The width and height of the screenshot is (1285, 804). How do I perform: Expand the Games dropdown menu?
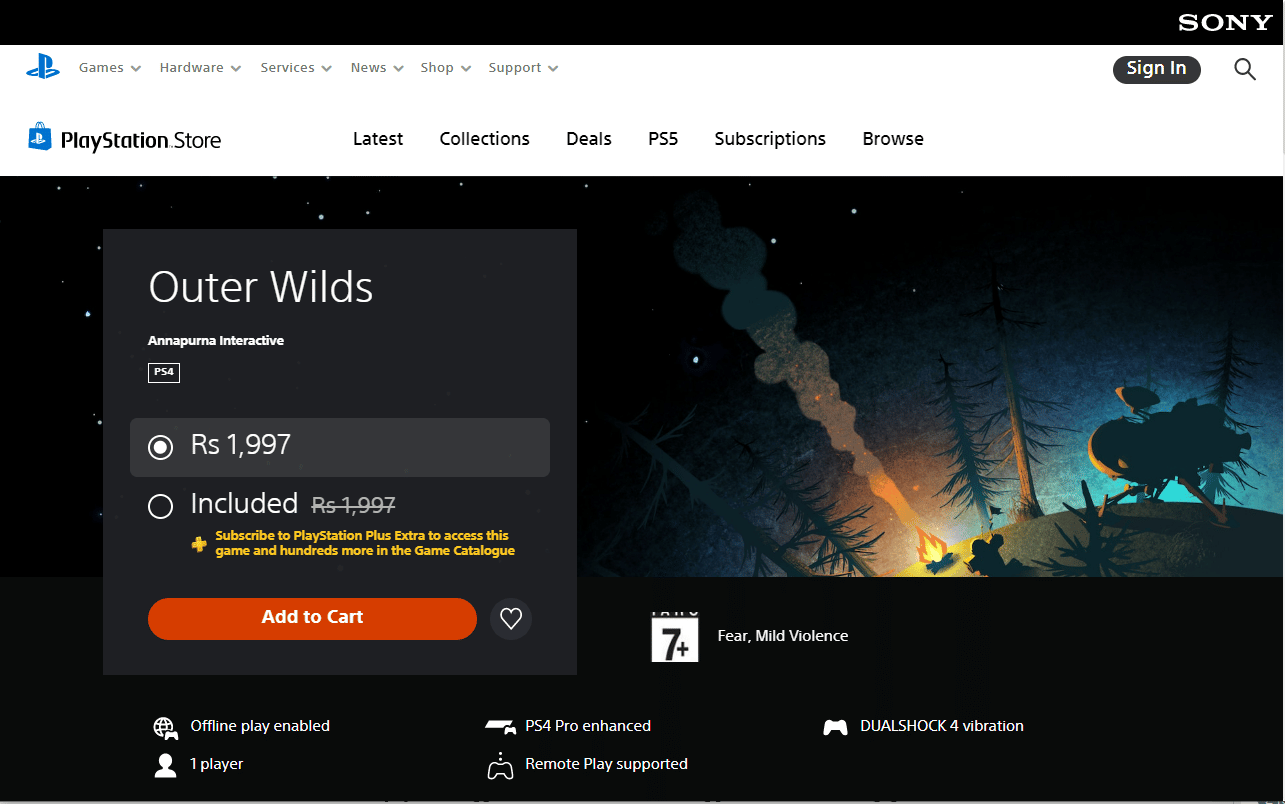coord(110,68)
